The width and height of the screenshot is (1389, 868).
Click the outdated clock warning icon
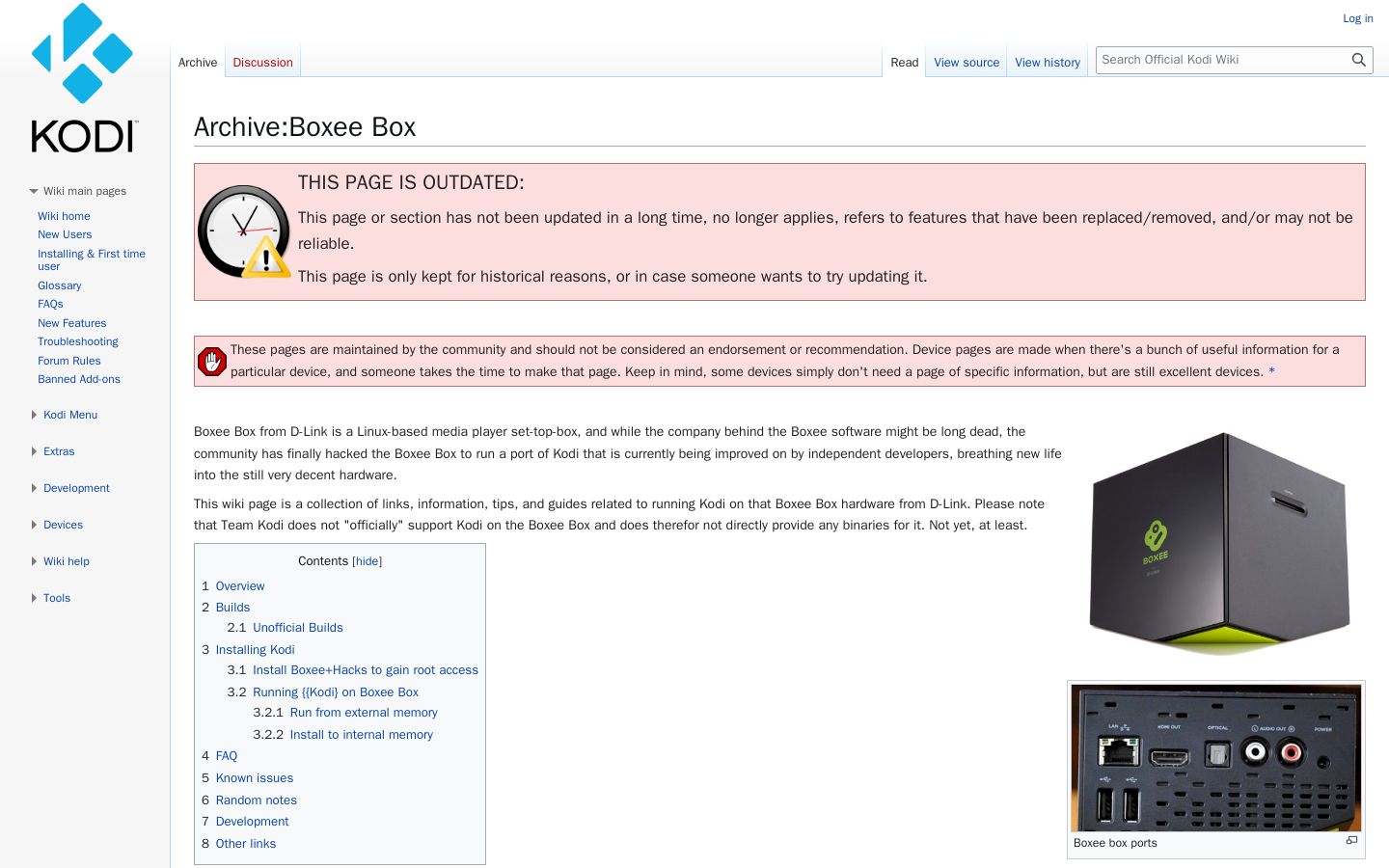point(244,231)
